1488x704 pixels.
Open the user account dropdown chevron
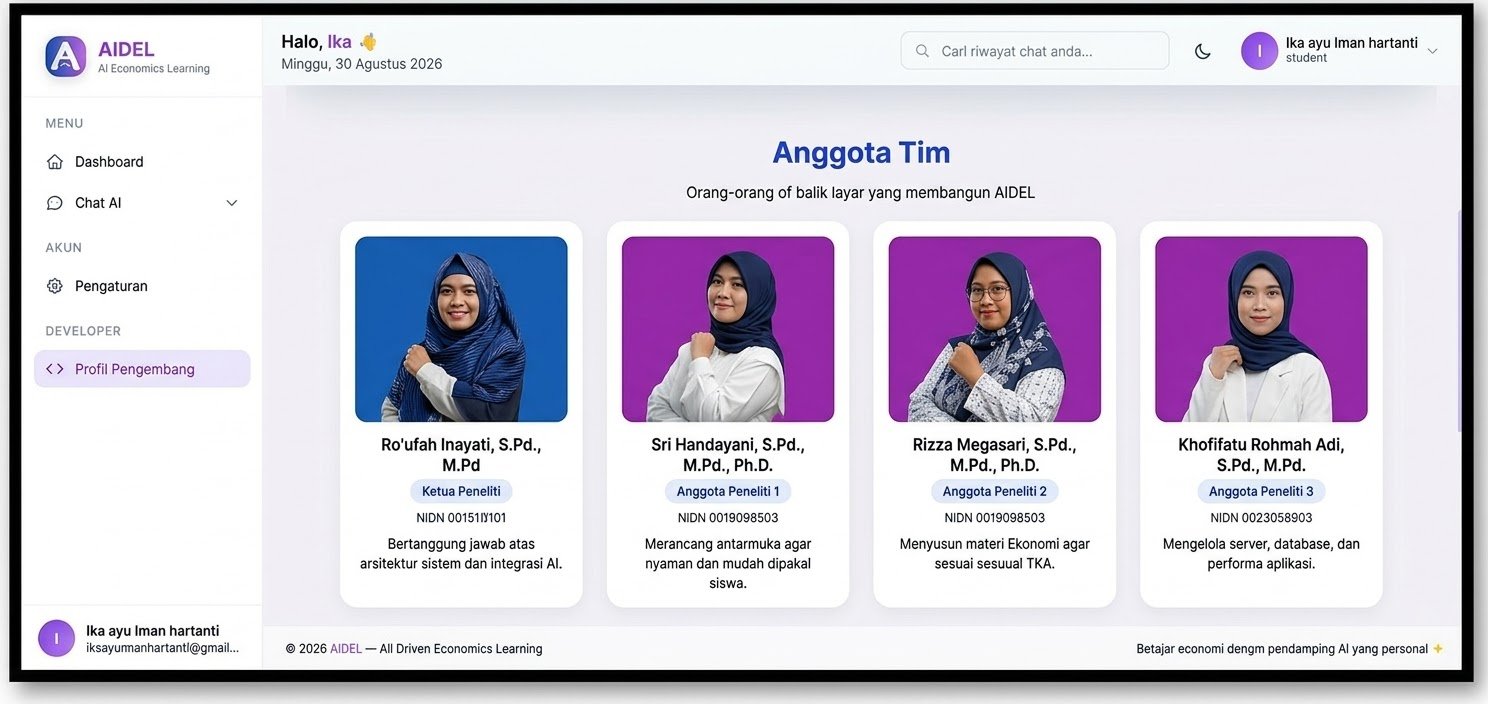click(x=1432, y=51)
